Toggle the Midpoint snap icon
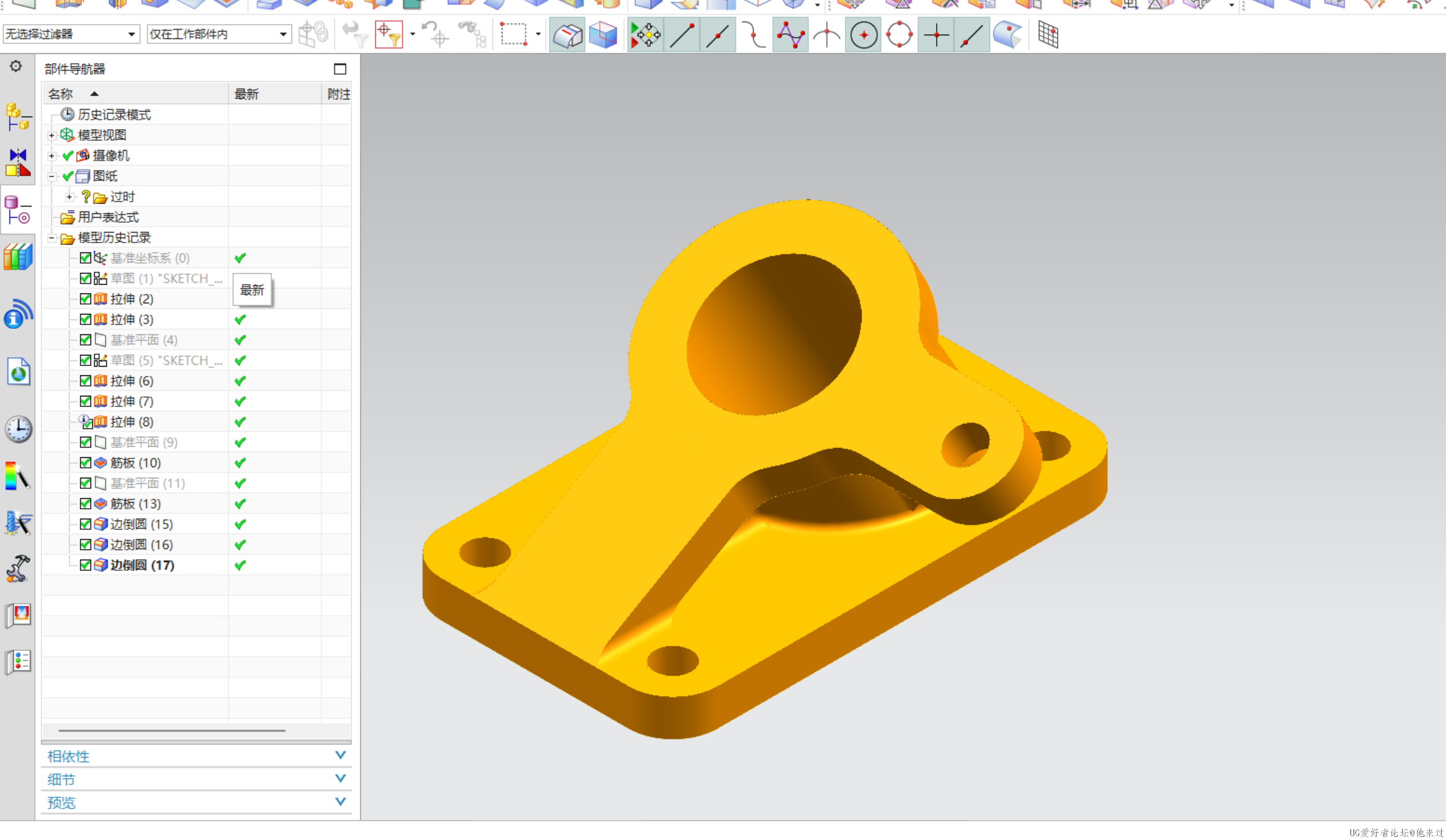The width and height of the screenshot is (1446, 840). 718,35
